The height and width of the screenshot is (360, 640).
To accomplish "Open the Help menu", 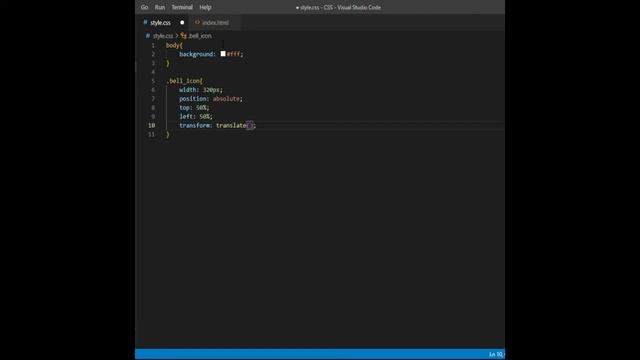I will pyautogui.click(x=205, y=7).
